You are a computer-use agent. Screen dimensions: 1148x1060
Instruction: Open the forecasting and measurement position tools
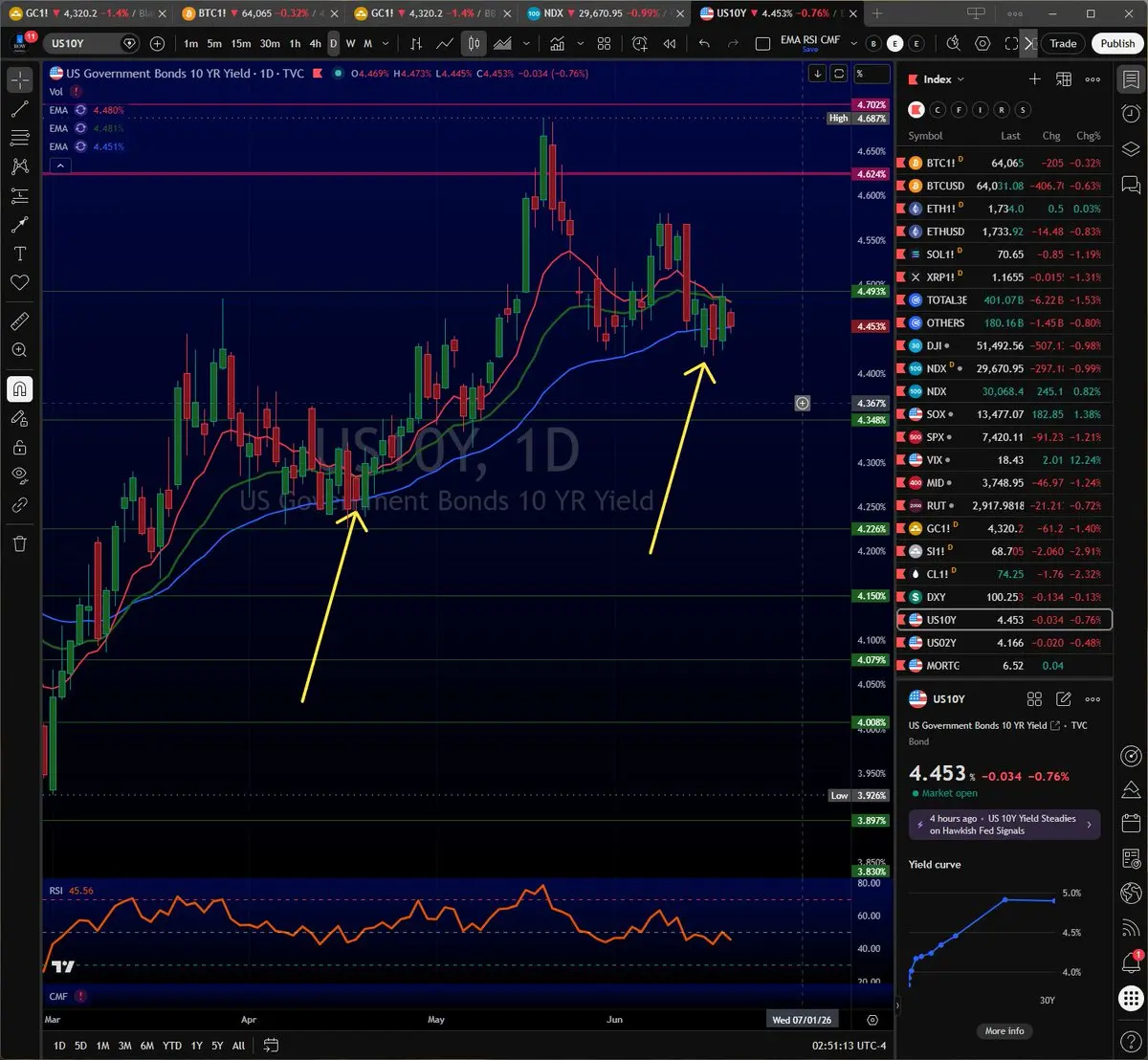point(20,196)
